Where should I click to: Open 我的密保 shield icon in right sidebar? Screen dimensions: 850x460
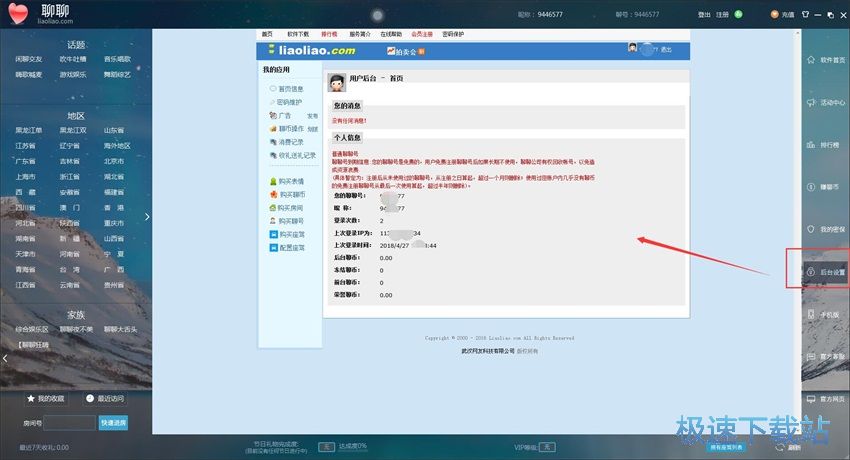(811, 229)
